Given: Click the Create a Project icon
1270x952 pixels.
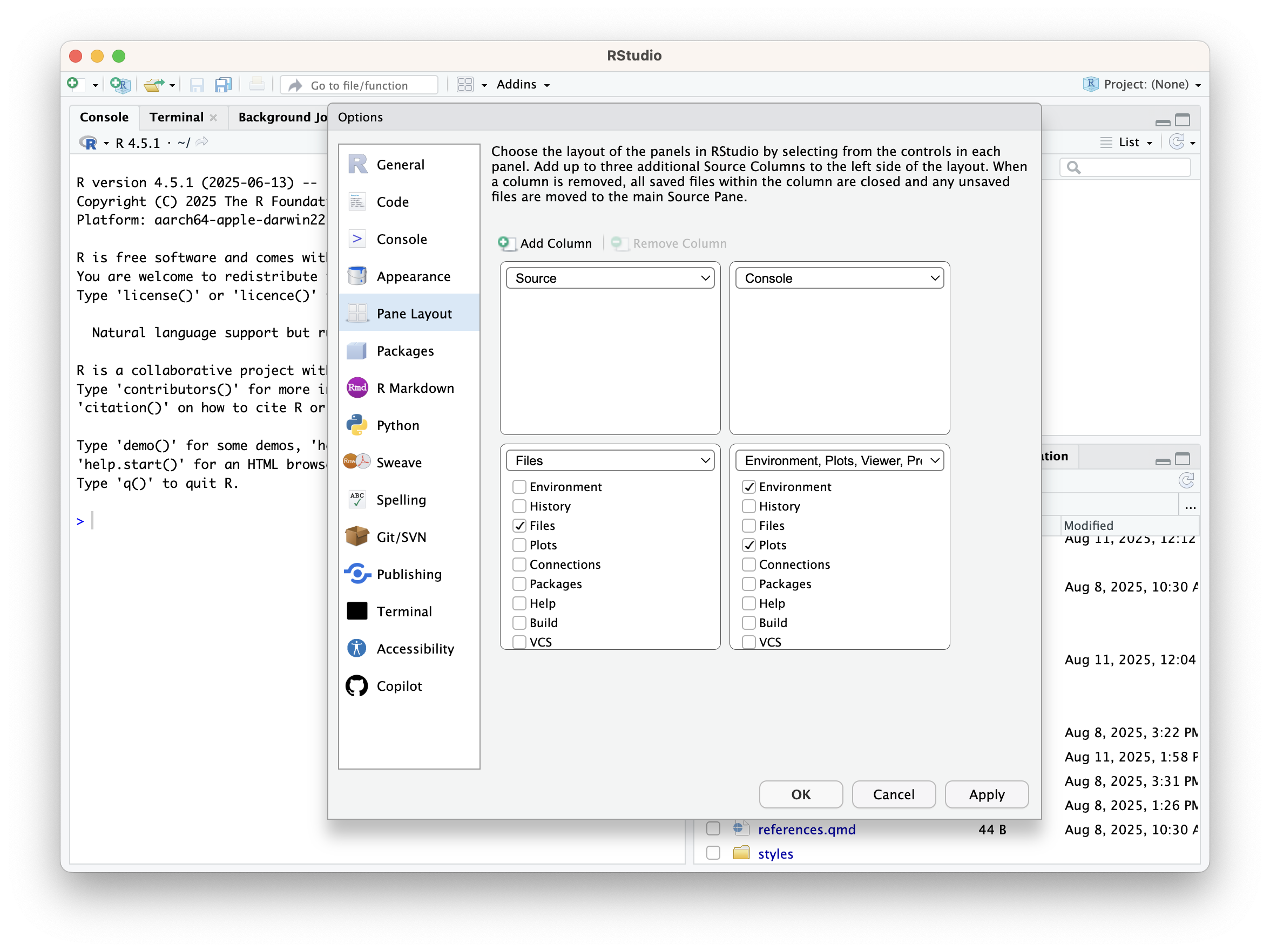Looking at the screenshot, I should pyautogui.click(x=120, y=85).
